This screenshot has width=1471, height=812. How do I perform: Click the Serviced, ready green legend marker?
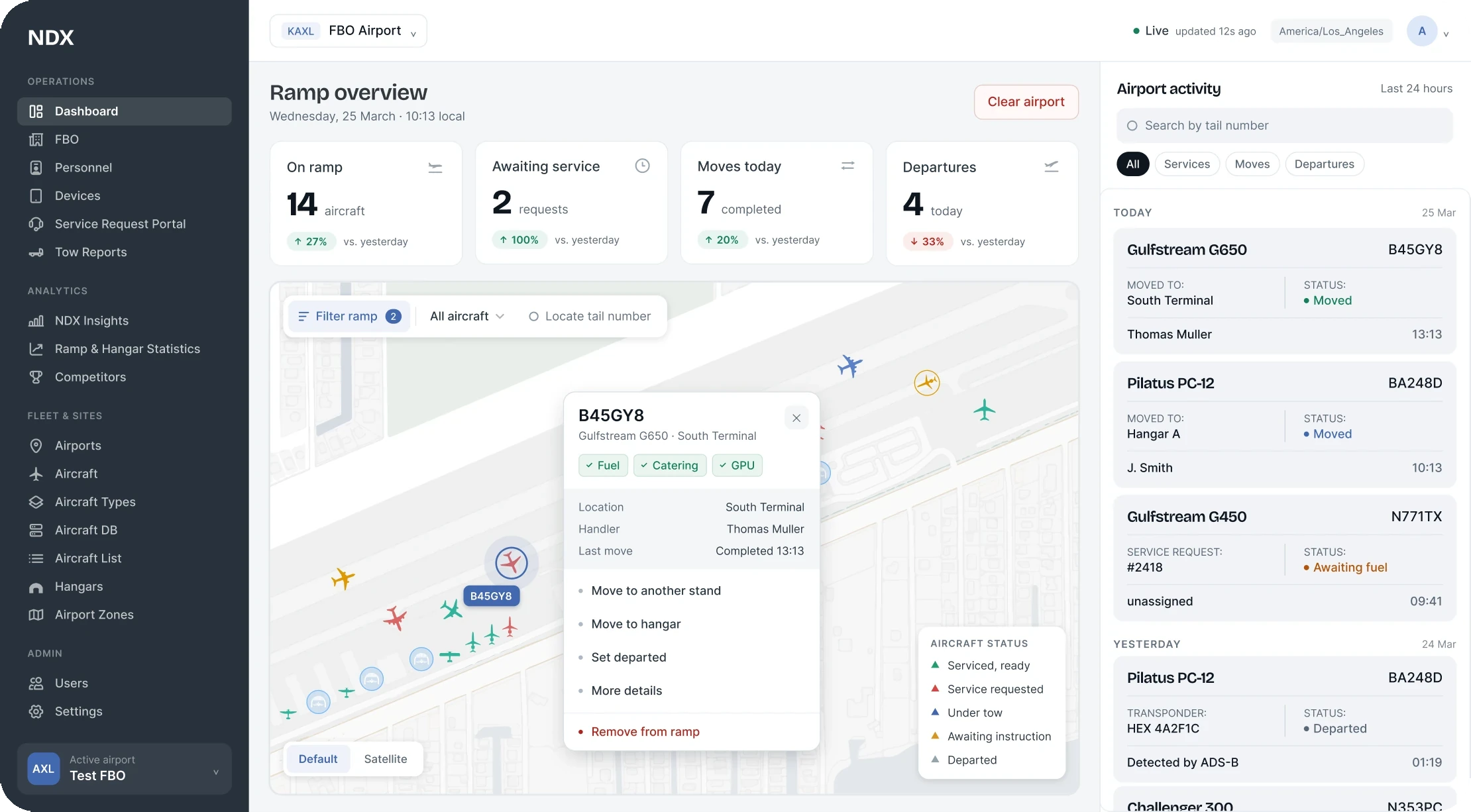tap(935, 665)
